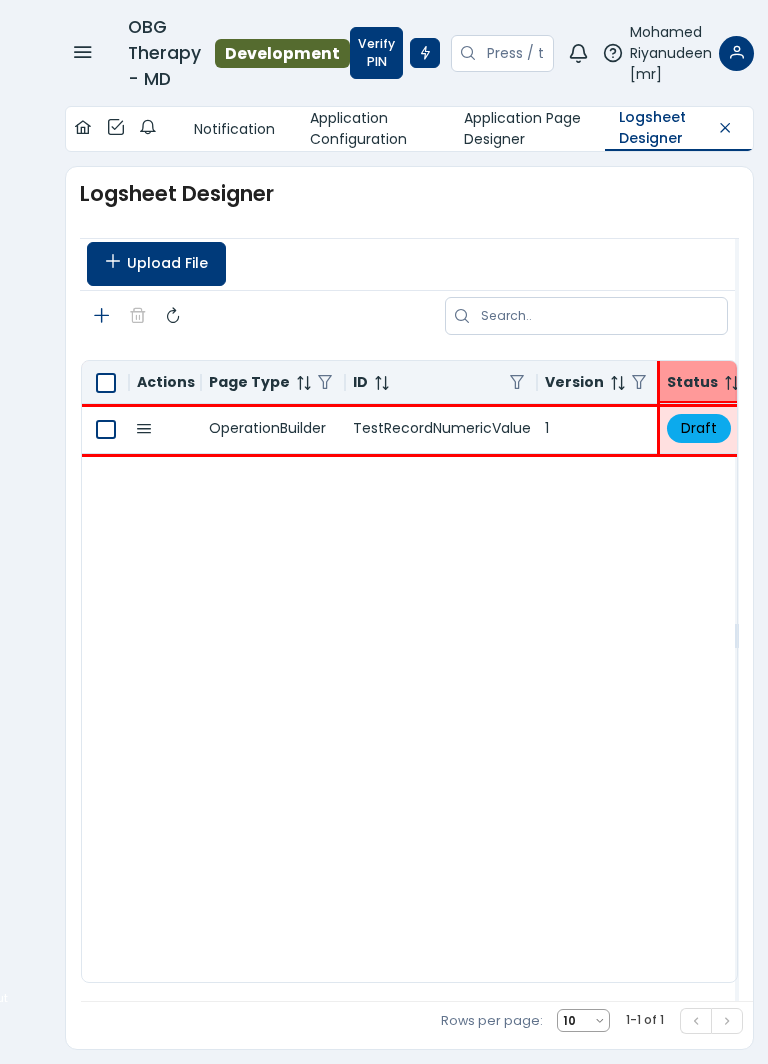Open the rows per page dropdown
The image size is (768, 1064).
point(583,1020)
